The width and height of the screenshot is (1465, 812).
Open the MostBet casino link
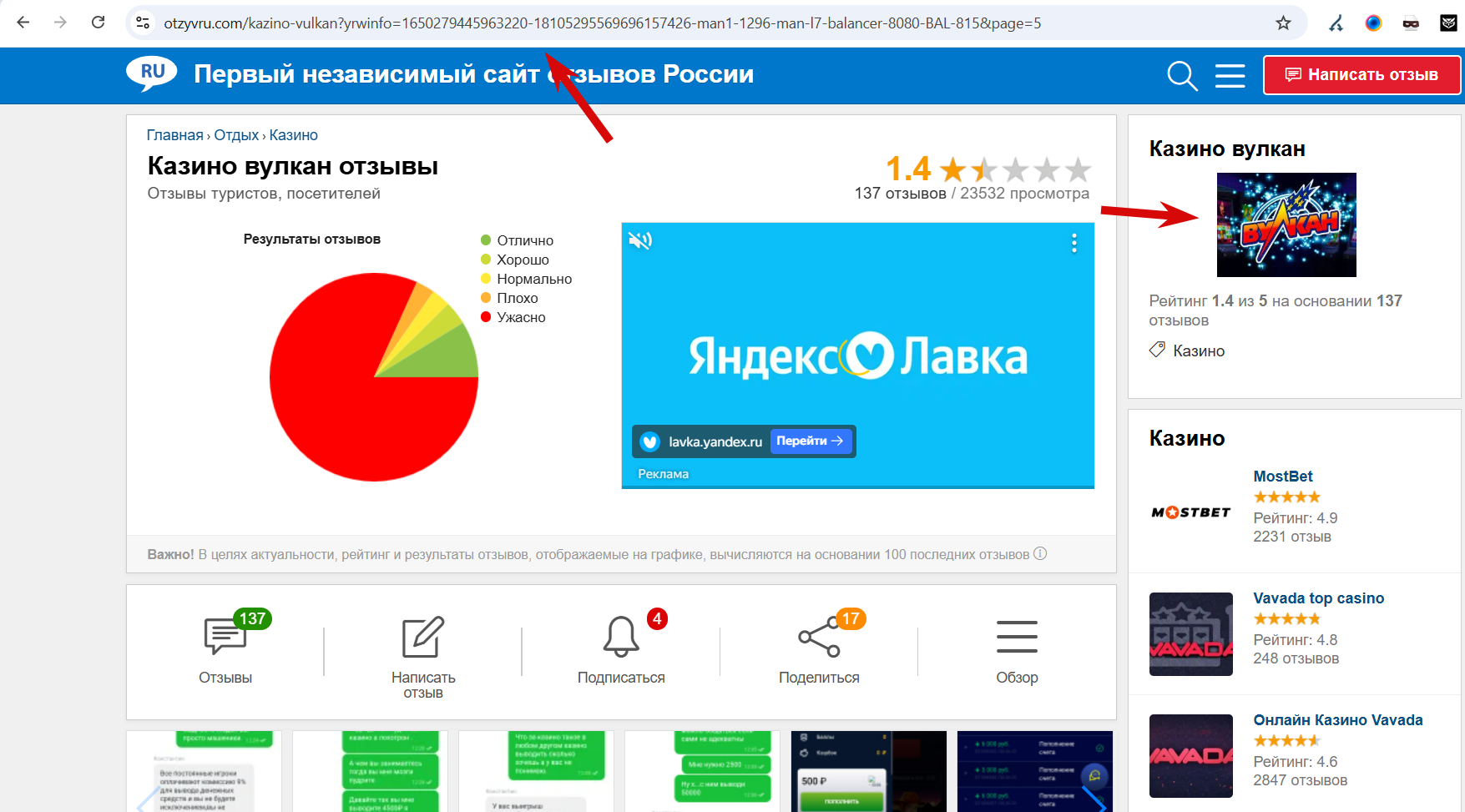click(x=1283, y=477)
